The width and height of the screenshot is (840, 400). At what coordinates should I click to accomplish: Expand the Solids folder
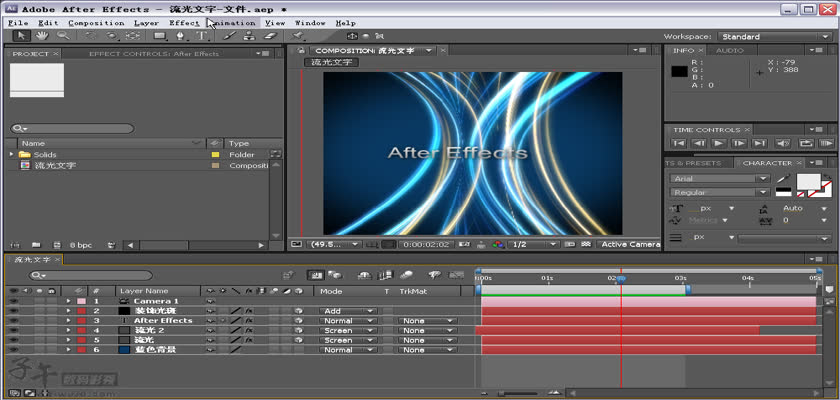click(x=11, y=154)
